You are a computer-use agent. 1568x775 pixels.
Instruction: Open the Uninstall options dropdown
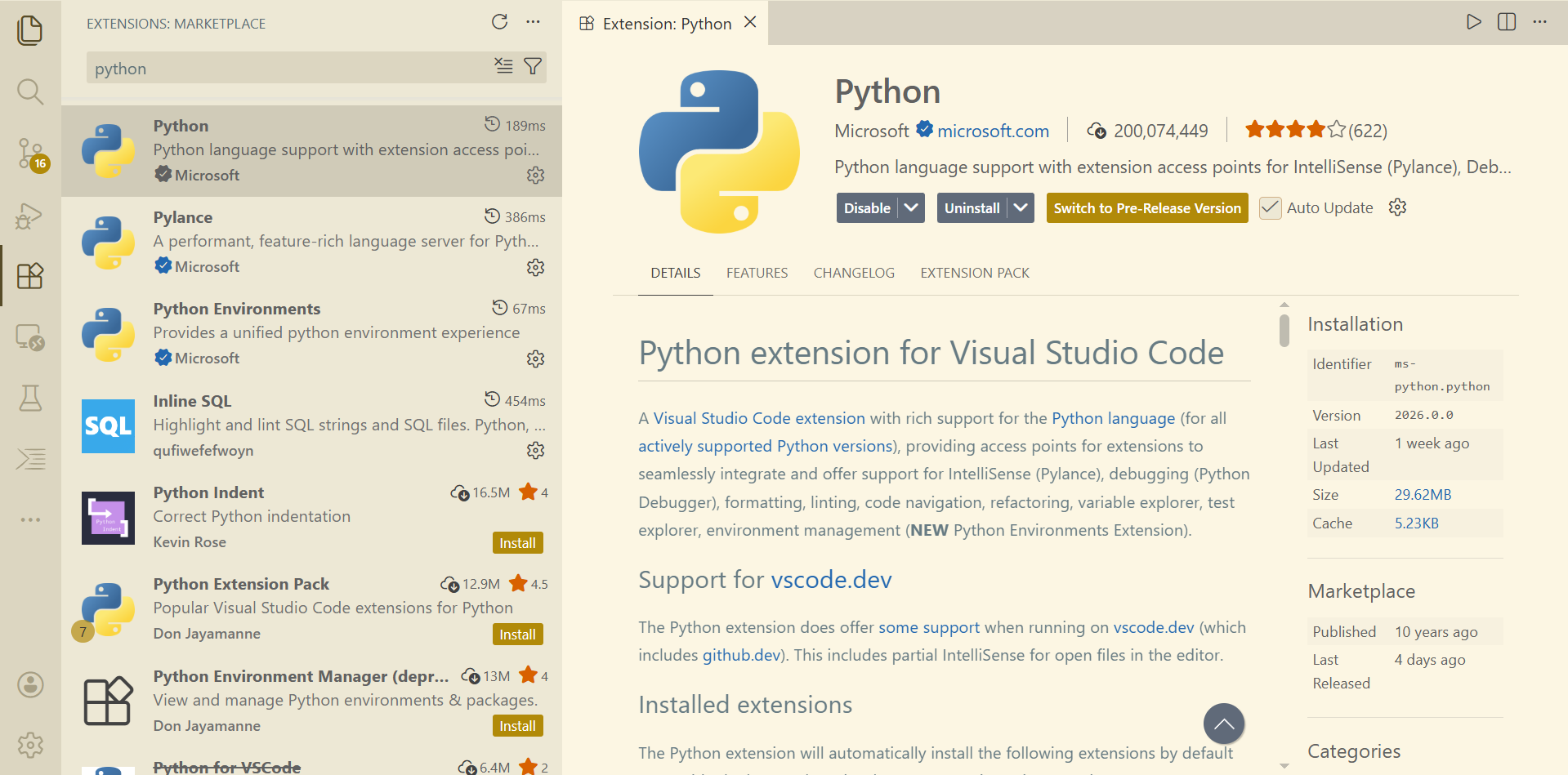coord(1021,207)
